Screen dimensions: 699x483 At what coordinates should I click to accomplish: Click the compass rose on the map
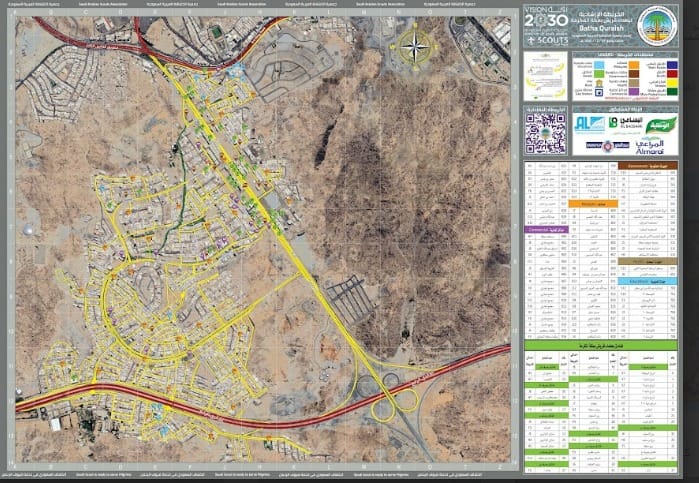point(413,44)
